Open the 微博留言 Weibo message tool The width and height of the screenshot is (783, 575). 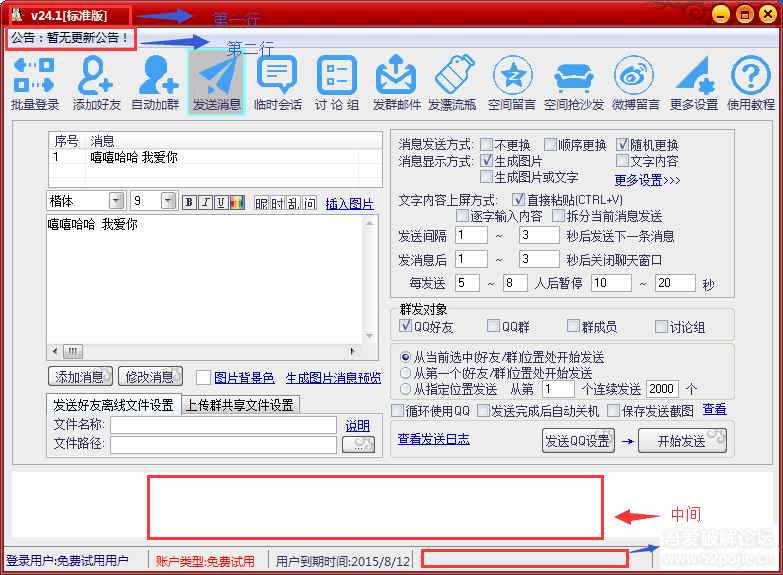[635, 82]
